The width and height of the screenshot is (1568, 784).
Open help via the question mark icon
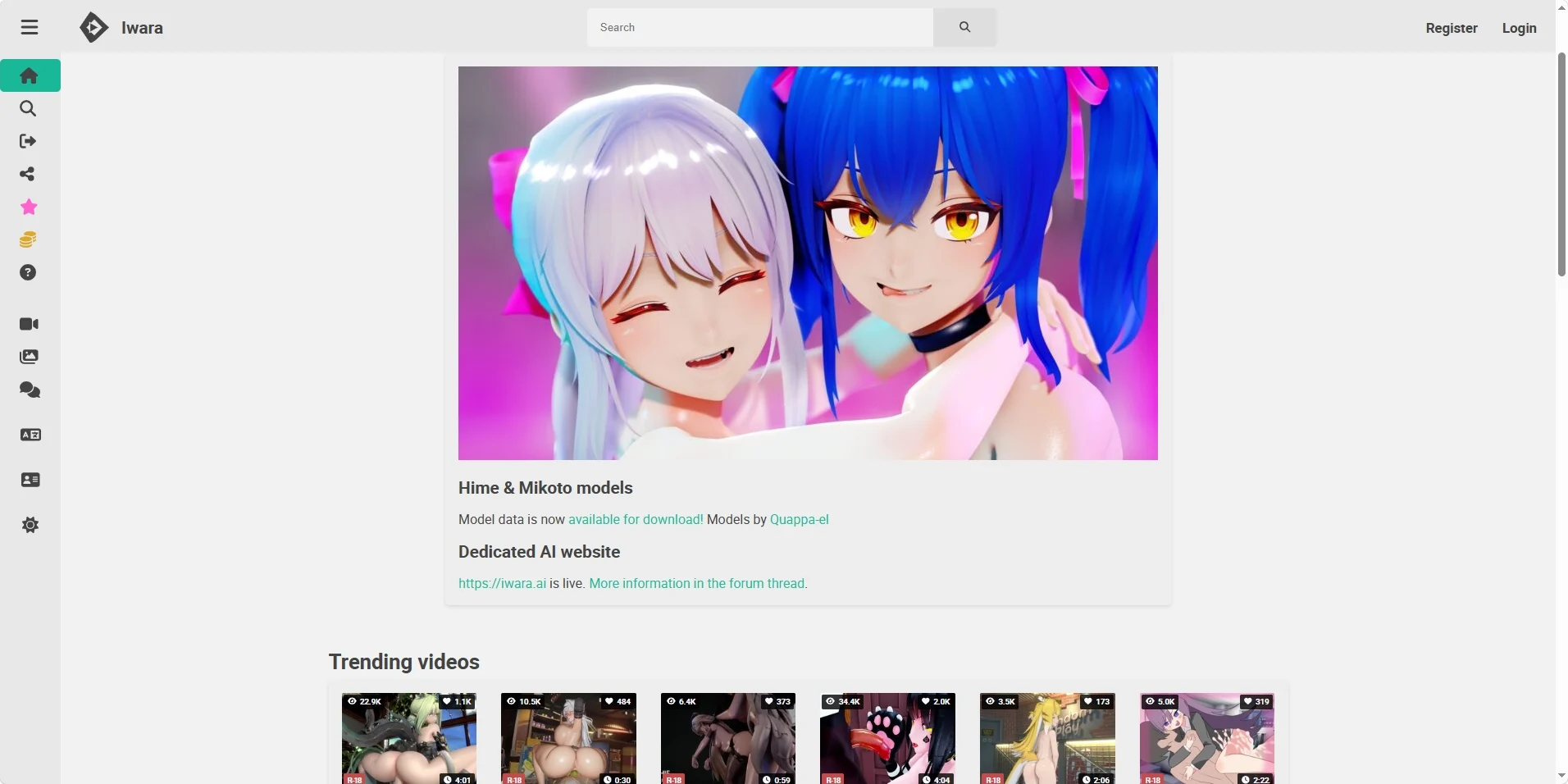(29, 272)
